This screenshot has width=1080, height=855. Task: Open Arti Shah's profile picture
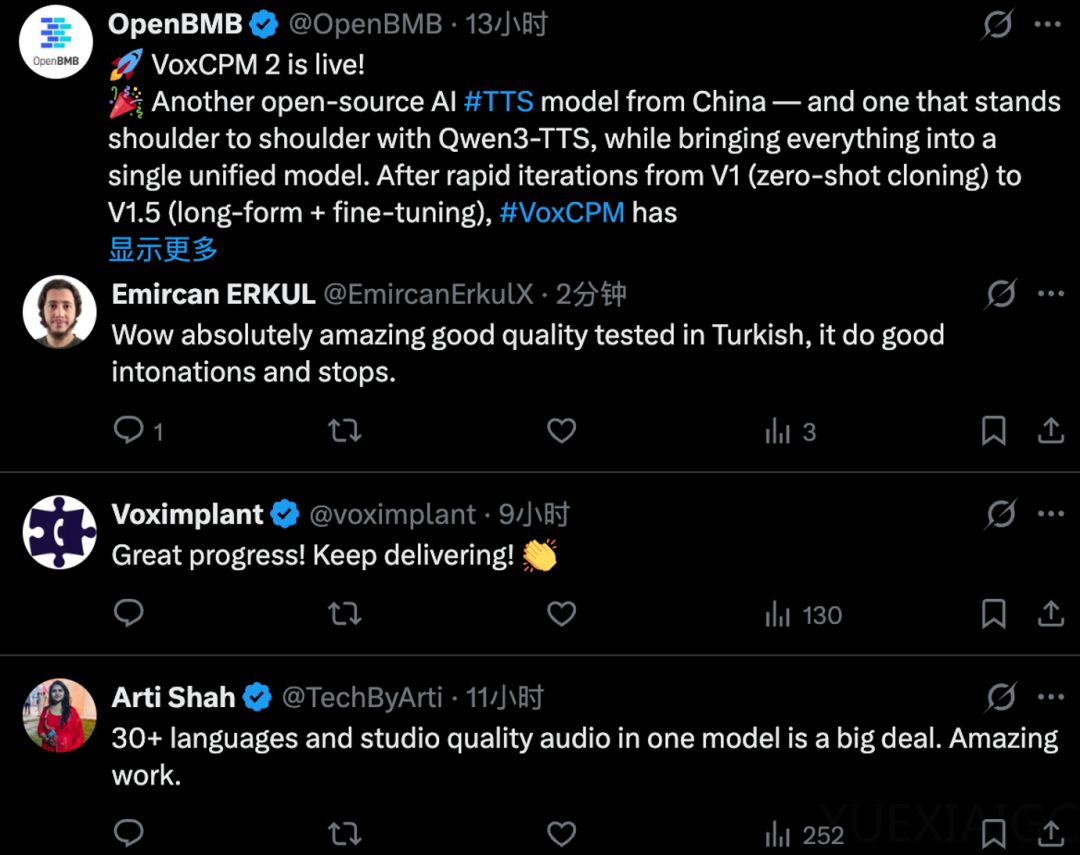point(60,715)
